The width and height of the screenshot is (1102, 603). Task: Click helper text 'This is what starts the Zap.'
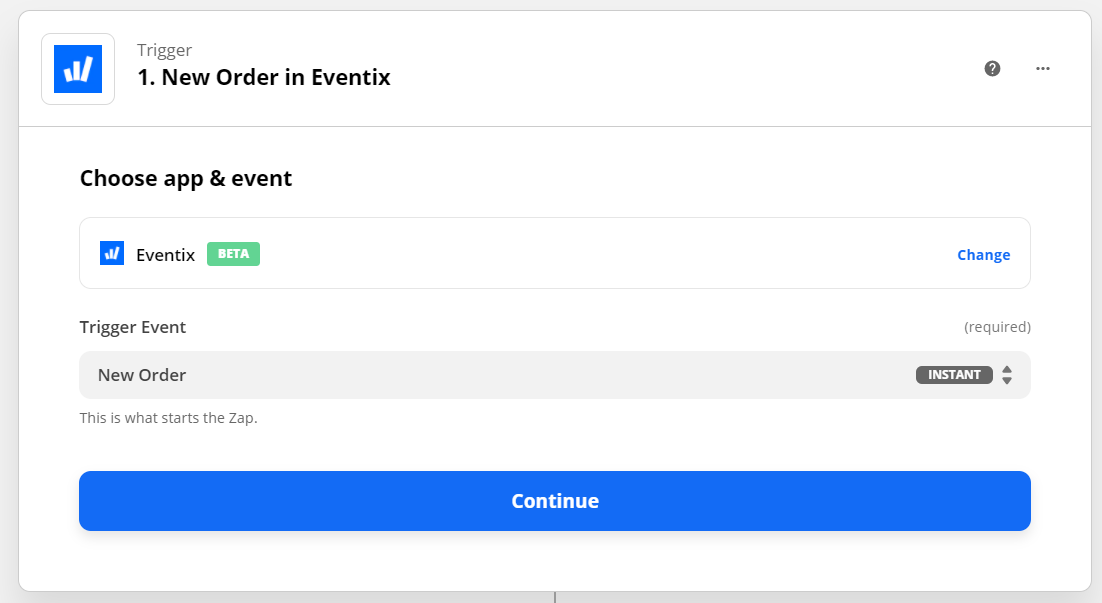pyautogui.click(x=169, y=417)
